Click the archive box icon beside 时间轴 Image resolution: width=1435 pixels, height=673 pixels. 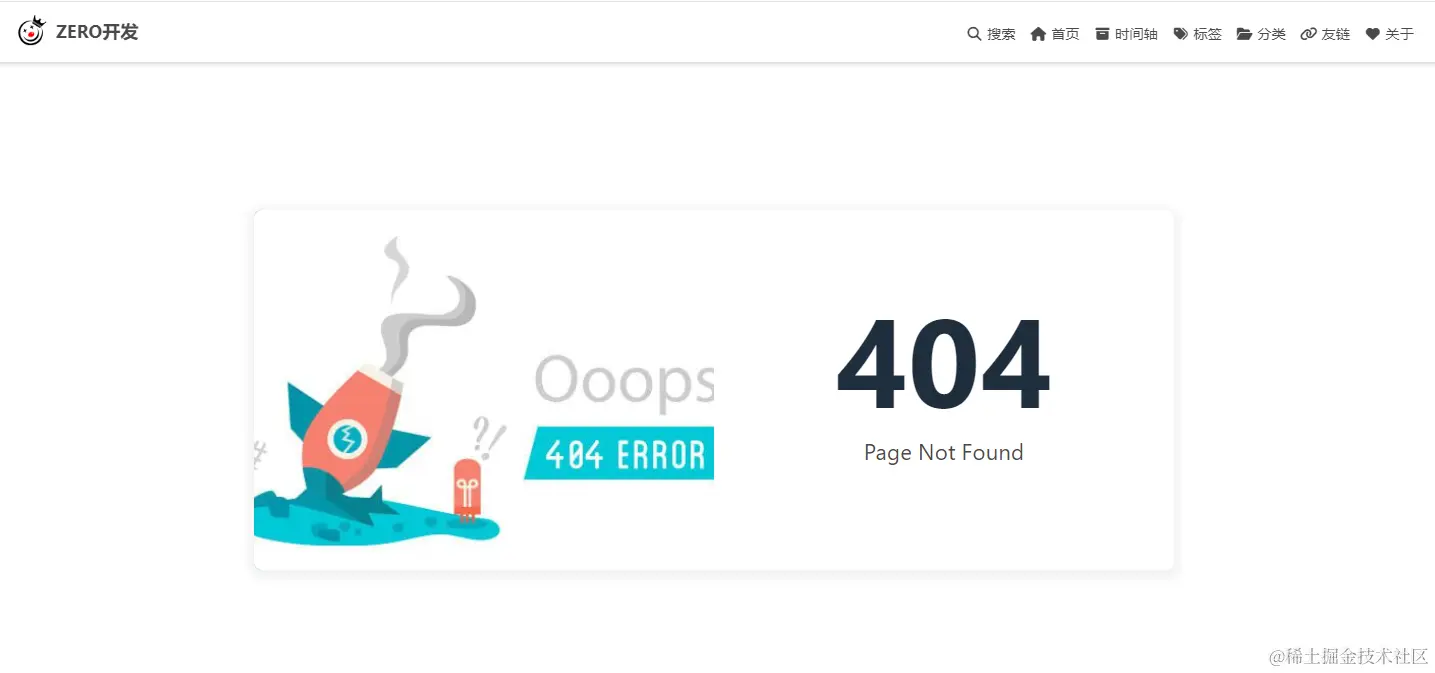(1102, 34)
